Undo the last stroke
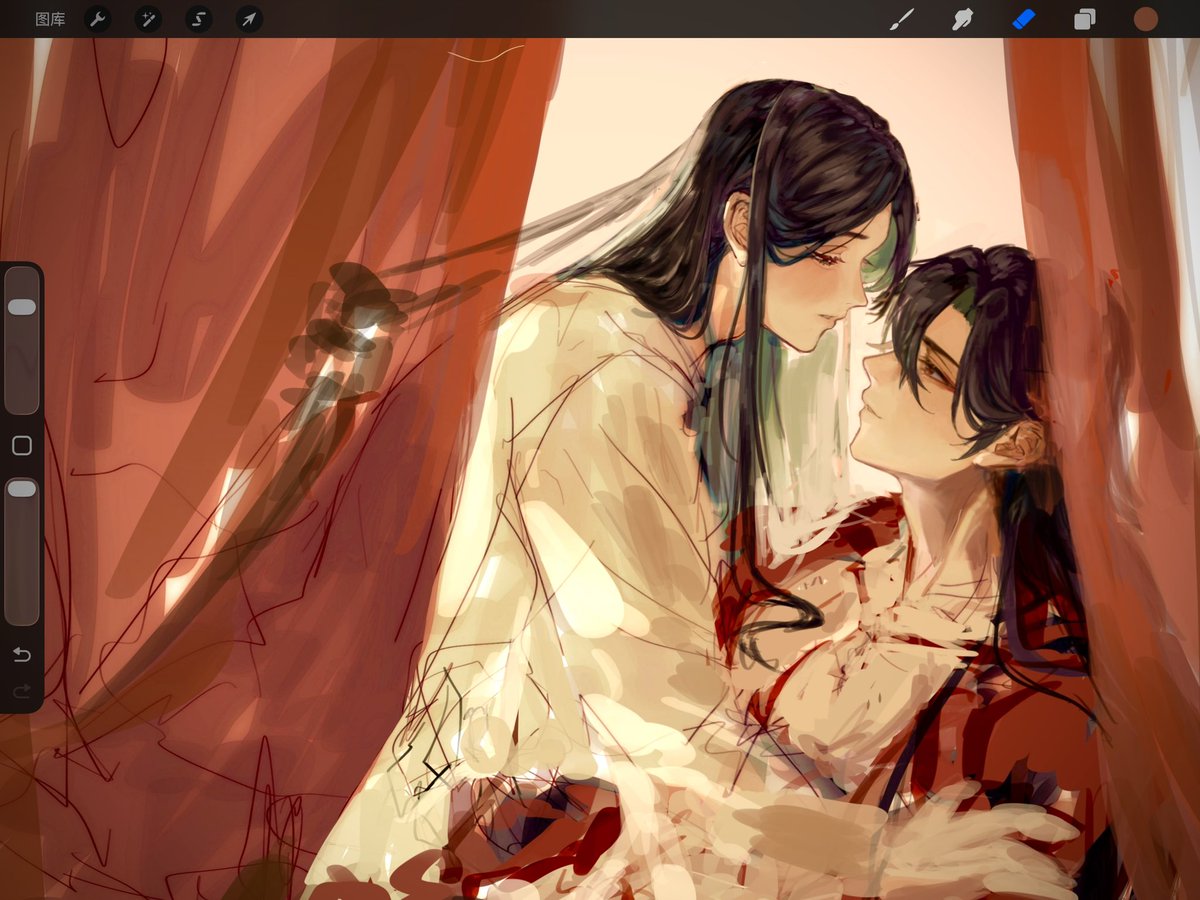 [22, 655]
